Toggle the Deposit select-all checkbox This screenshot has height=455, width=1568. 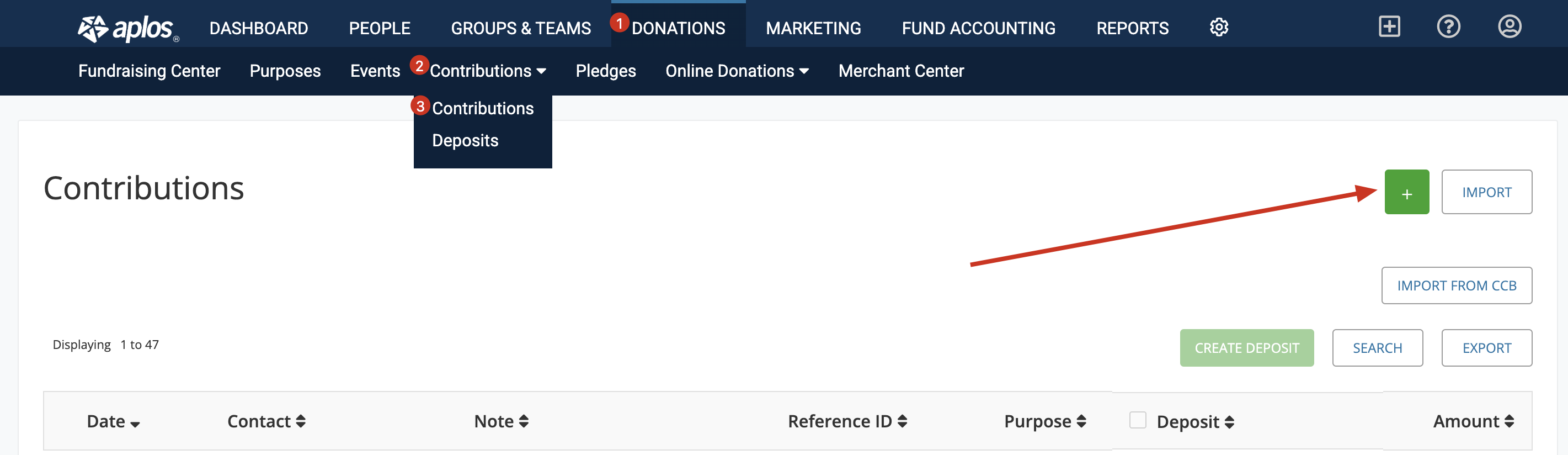click(1137, 420)
